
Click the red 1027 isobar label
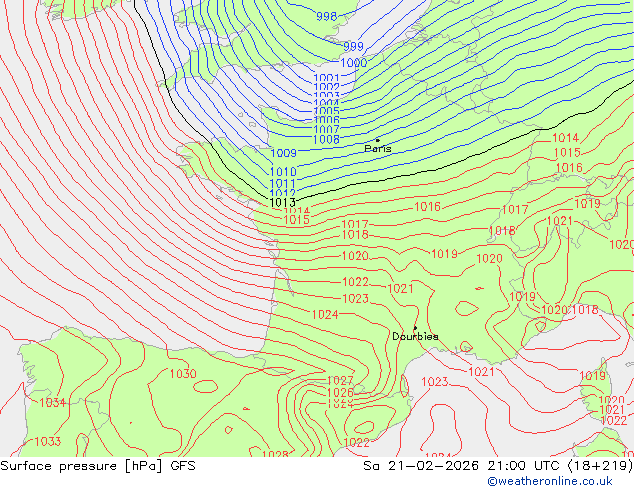pos(340,380)
